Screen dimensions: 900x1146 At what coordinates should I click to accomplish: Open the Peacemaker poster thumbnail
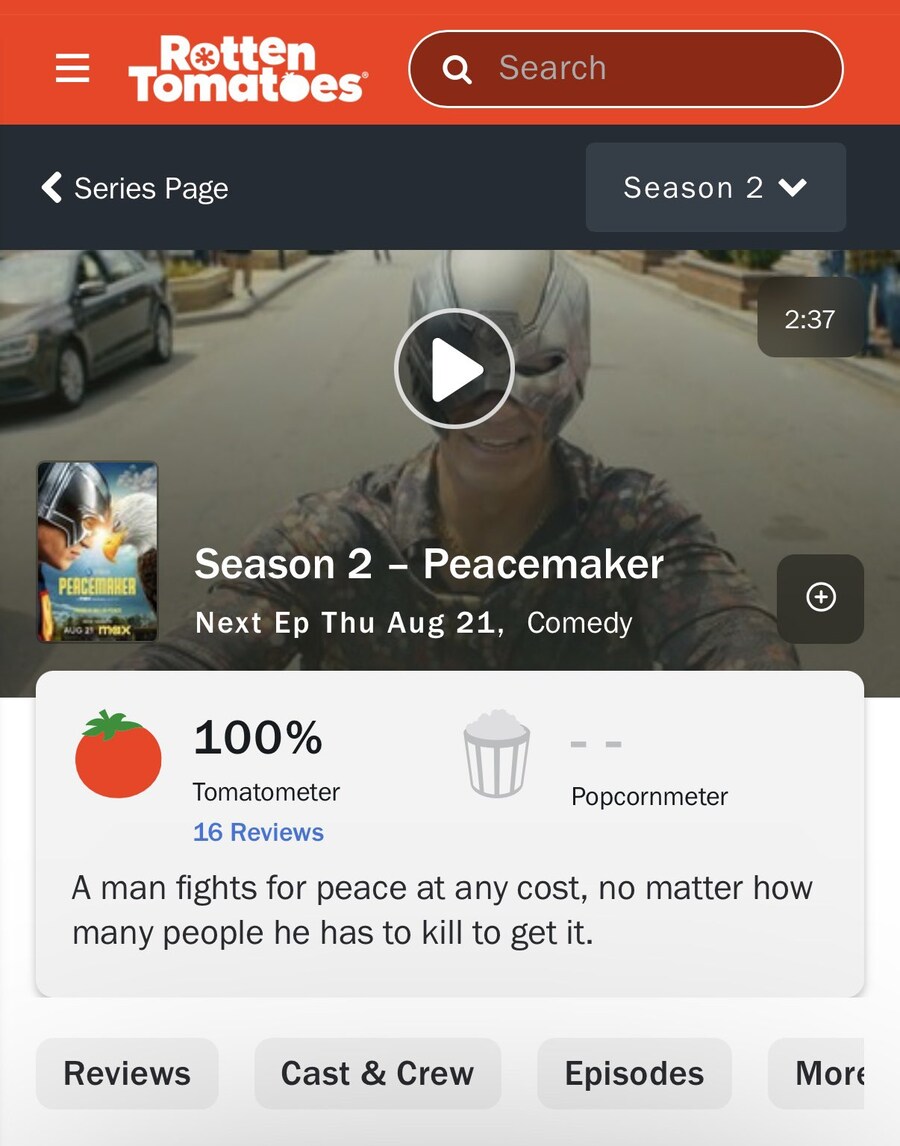(97, 552)
